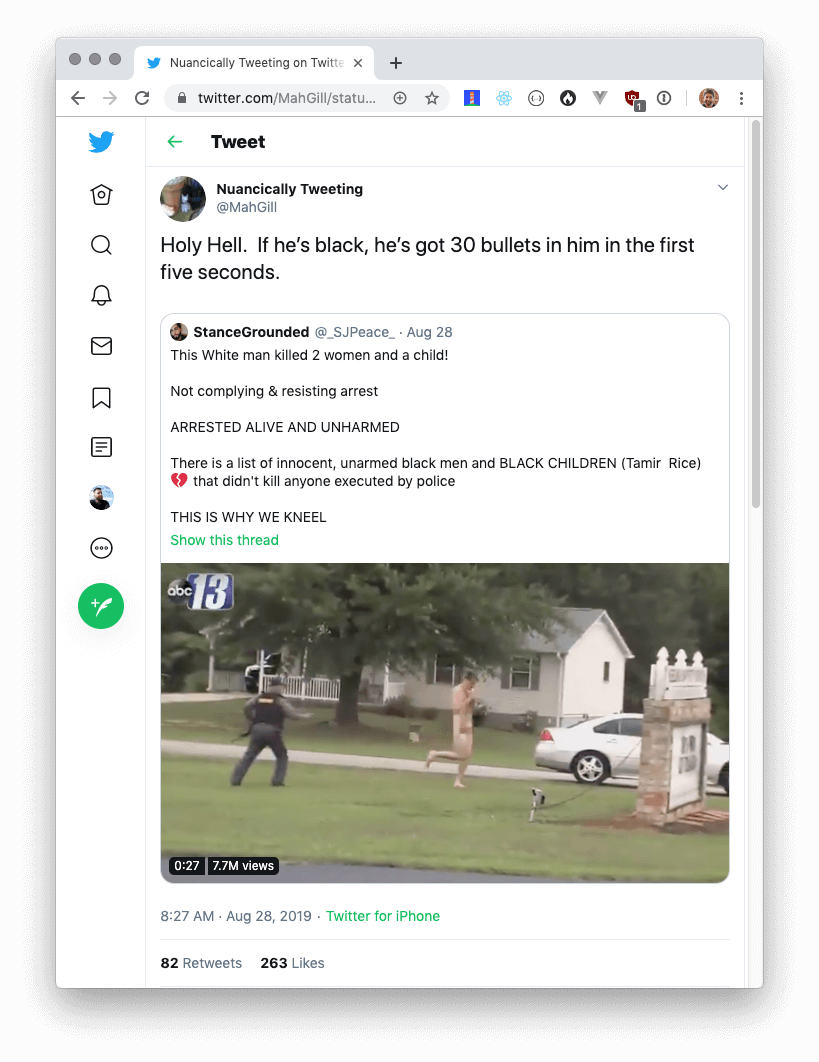819x1062 pixels.
Task: Open Notifications bell icon
Action: tap(101, 295)
